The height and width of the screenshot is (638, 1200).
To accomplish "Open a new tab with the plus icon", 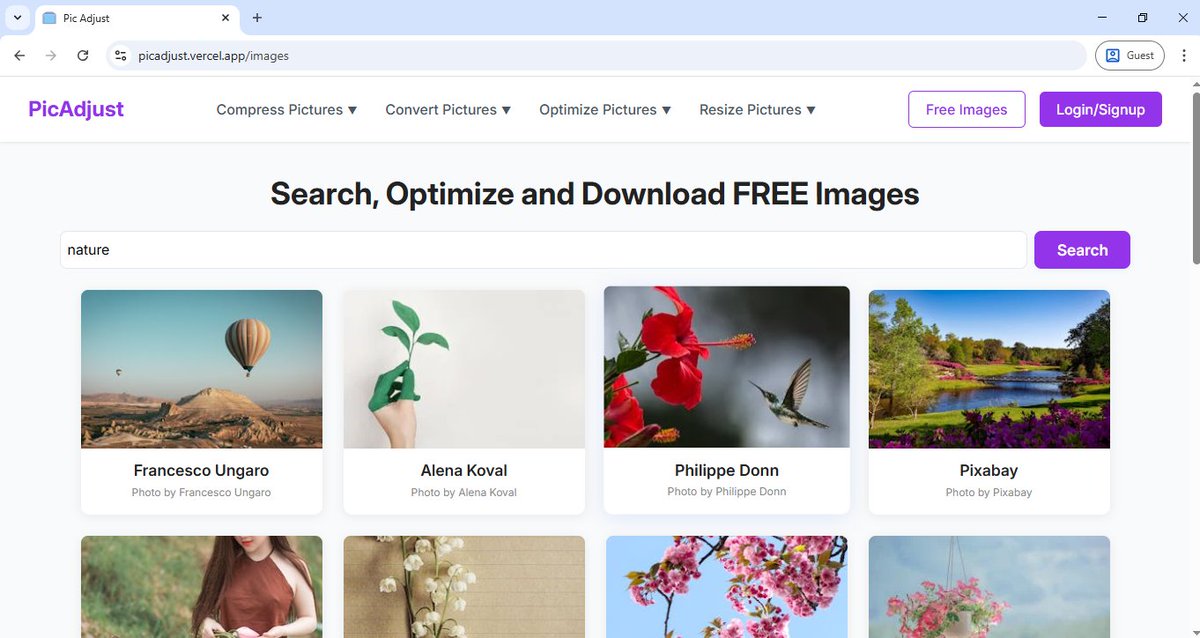I will pyautogui.click(x=257, y=18).
